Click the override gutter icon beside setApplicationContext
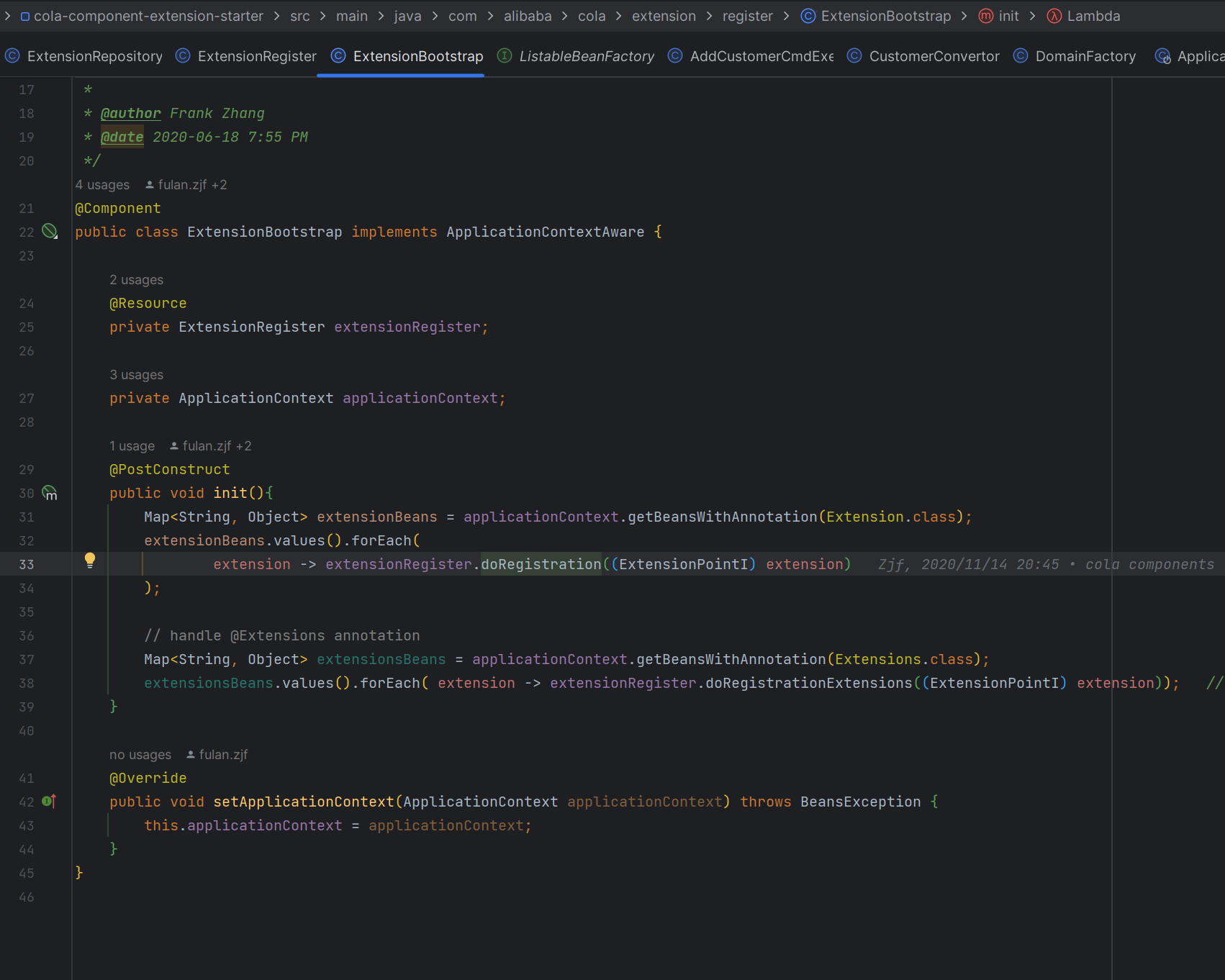This screenshot has width=1225, height=980. tap(49, 801)
